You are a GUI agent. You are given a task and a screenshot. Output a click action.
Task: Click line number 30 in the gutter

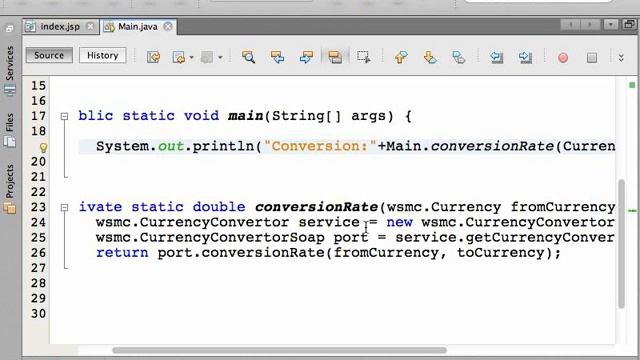pos(38,313)
